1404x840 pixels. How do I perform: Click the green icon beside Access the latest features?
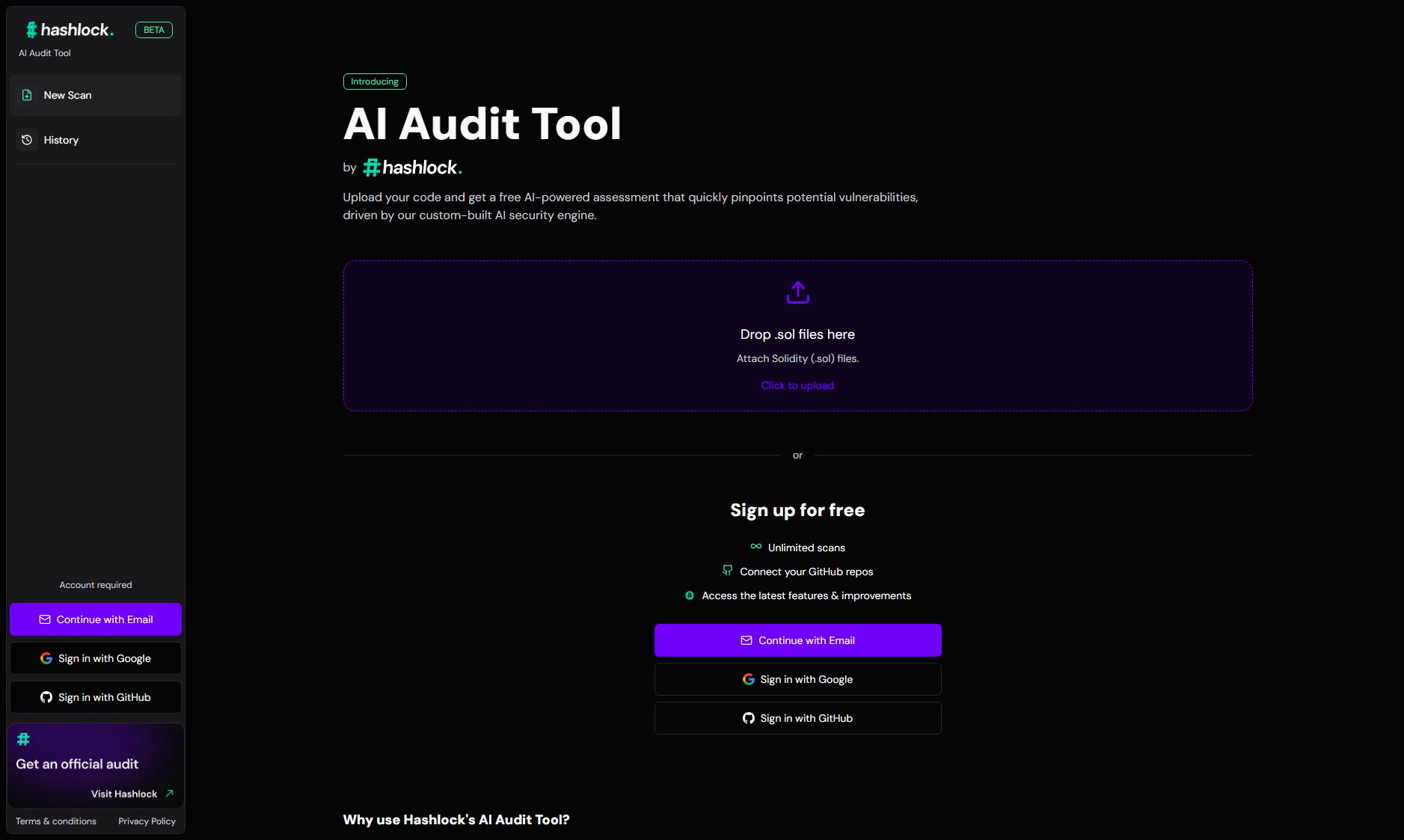click(690, 595)
